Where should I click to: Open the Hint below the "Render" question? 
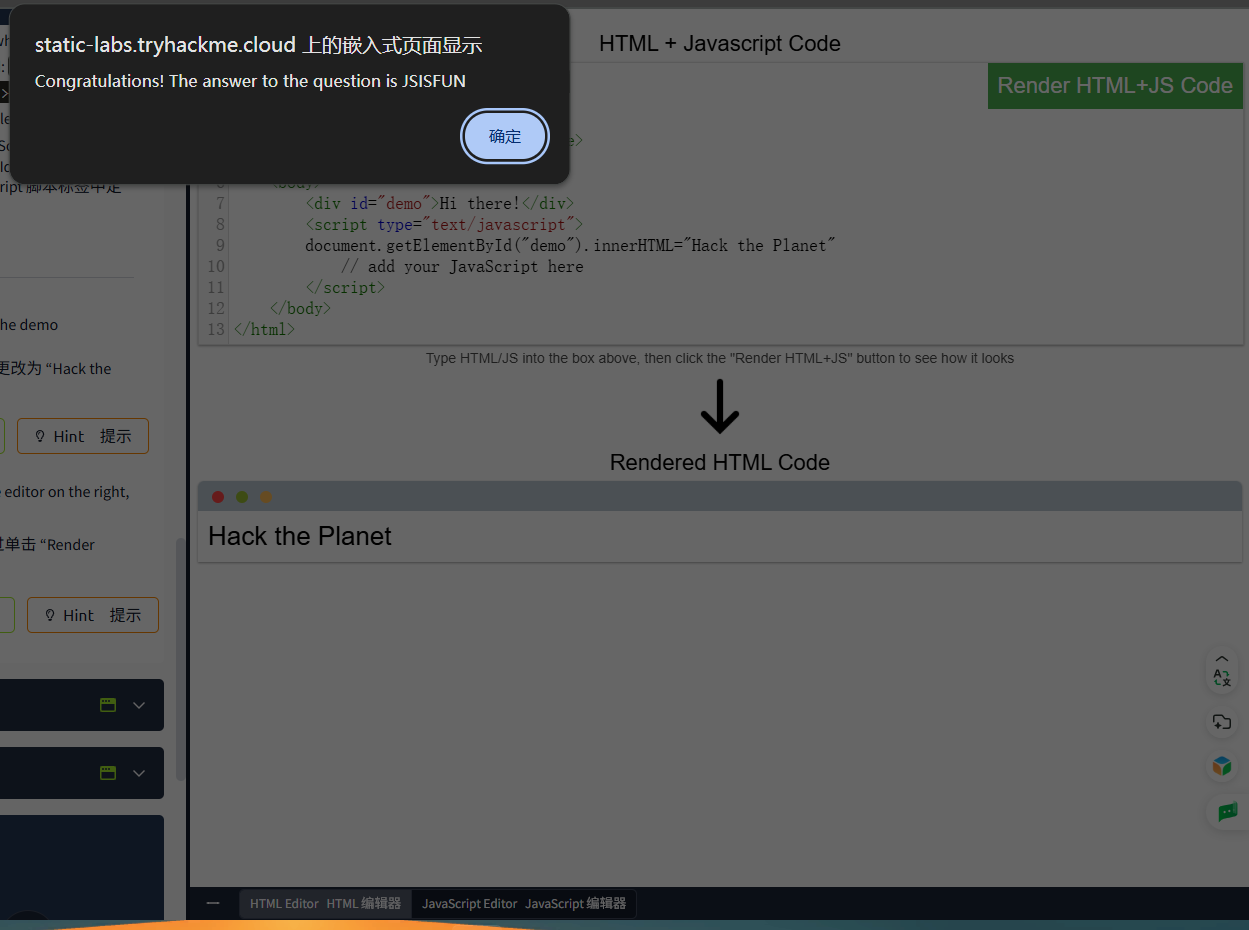(93, 615)
